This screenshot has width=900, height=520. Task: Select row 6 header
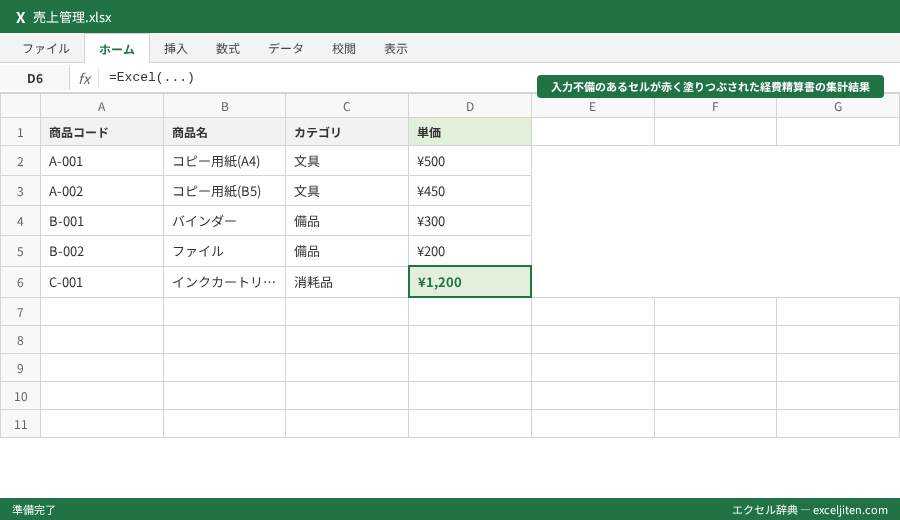20,282
